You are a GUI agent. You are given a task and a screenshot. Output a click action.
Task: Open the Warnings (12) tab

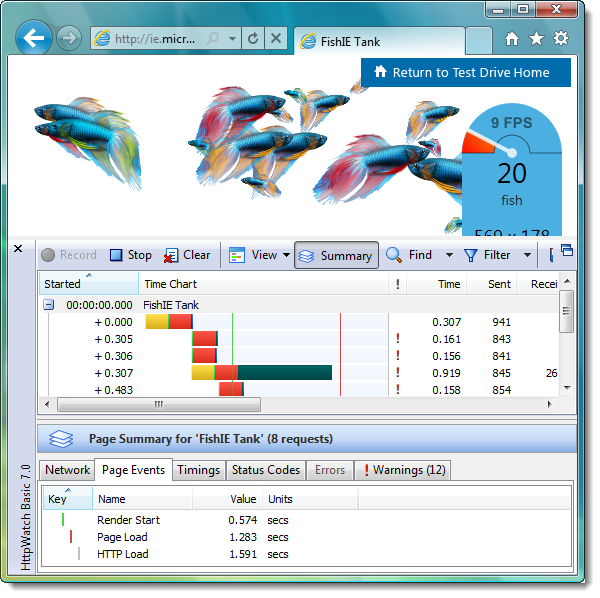(x=403, y=470)
